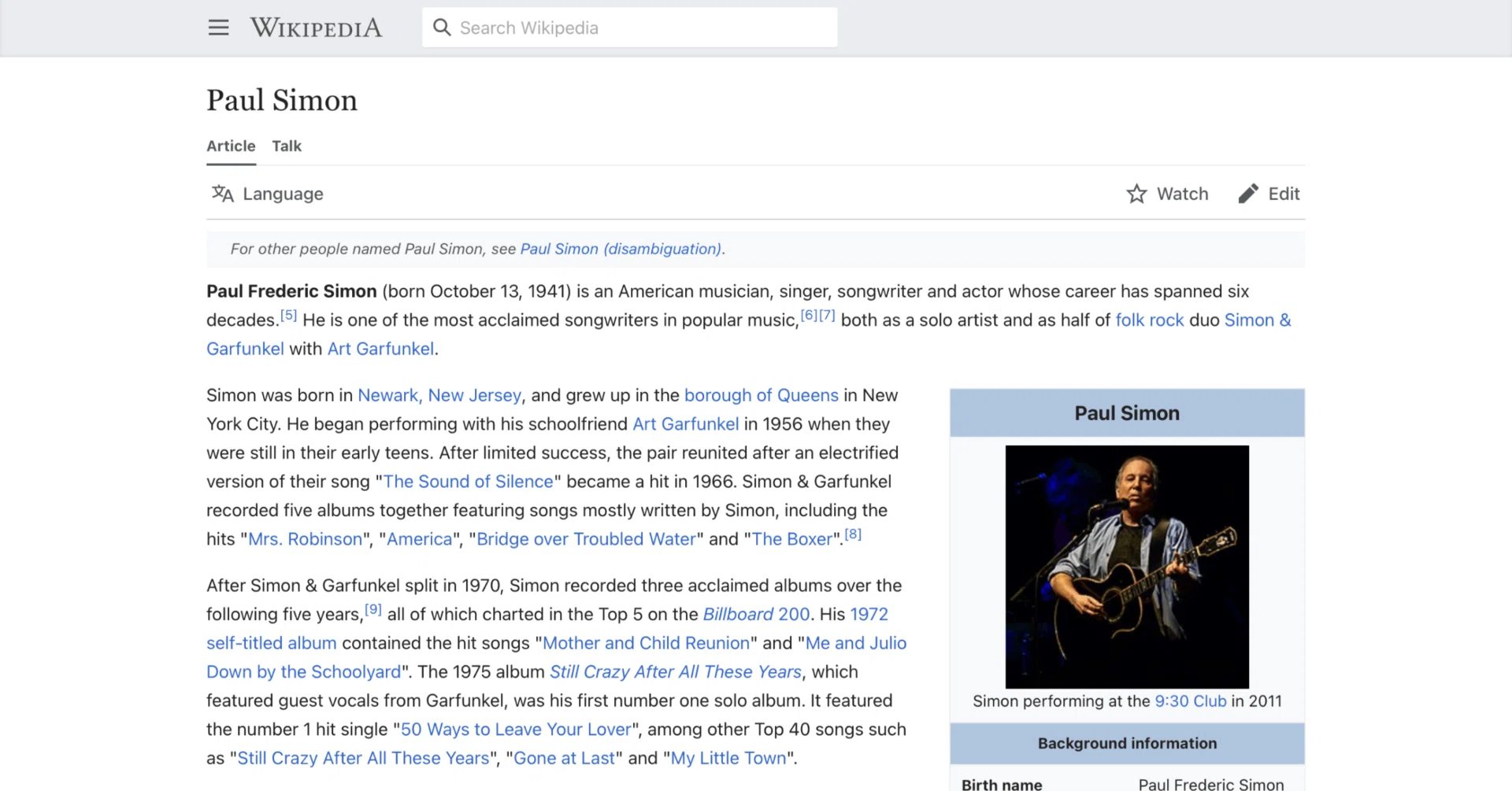The image size is (1512, 791).
Task: Open Still Crazy After All These Years album link
Action: tap(676, 672)
